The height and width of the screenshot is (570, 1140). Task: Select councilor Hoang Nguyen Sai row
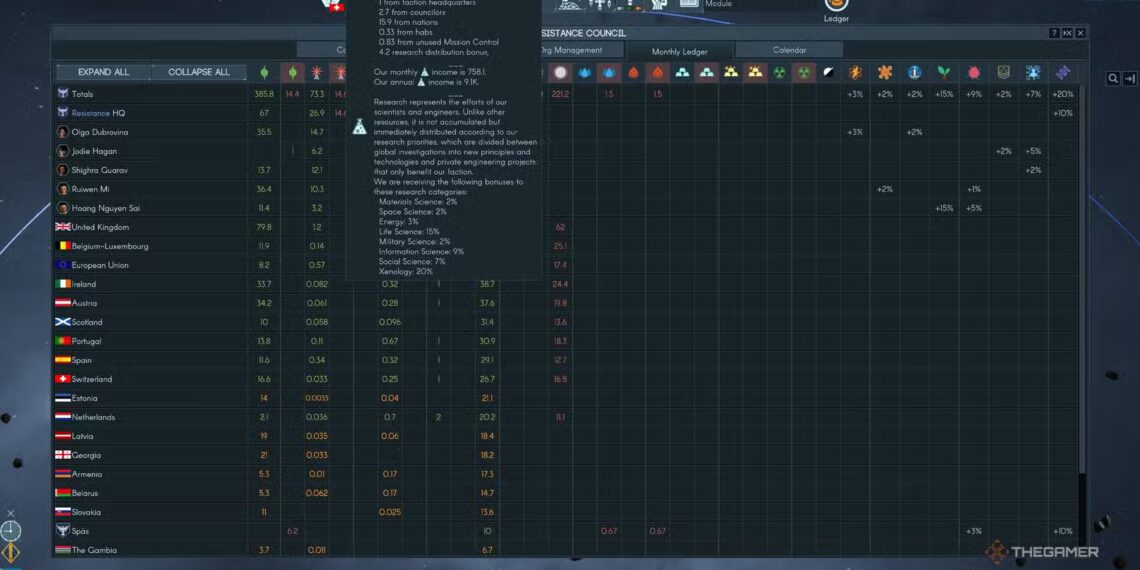(x=566, y=208)
